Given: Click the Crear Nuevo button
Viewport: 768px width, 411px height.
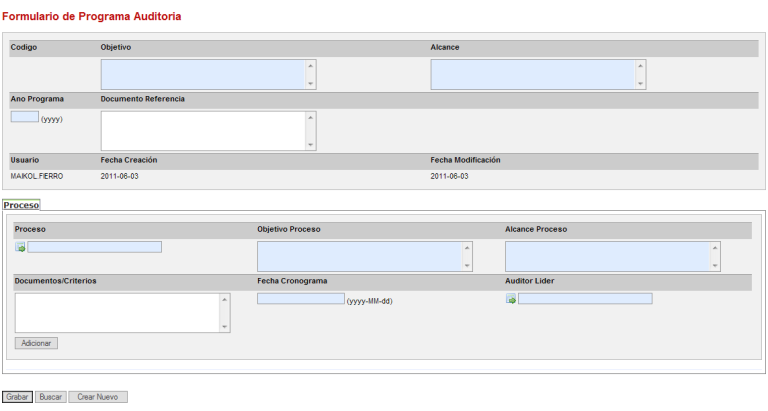Looking at the screenshot, I should click(98, 397).
